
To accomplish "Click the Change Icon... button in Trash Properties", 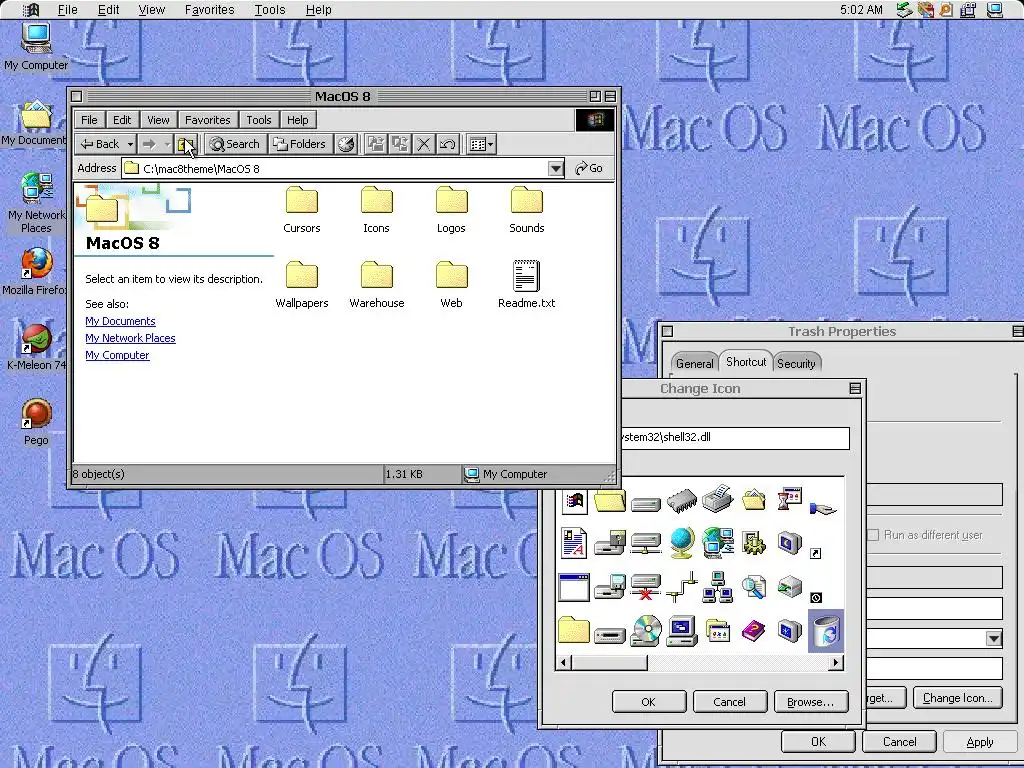I will coord(957,697).
